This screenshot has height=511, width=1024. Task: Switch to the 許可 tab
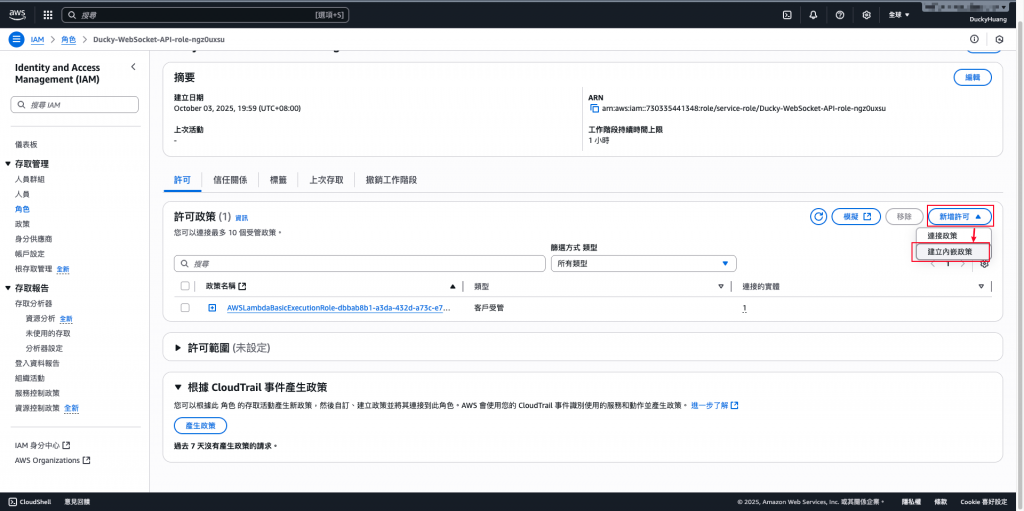point(183,180)
